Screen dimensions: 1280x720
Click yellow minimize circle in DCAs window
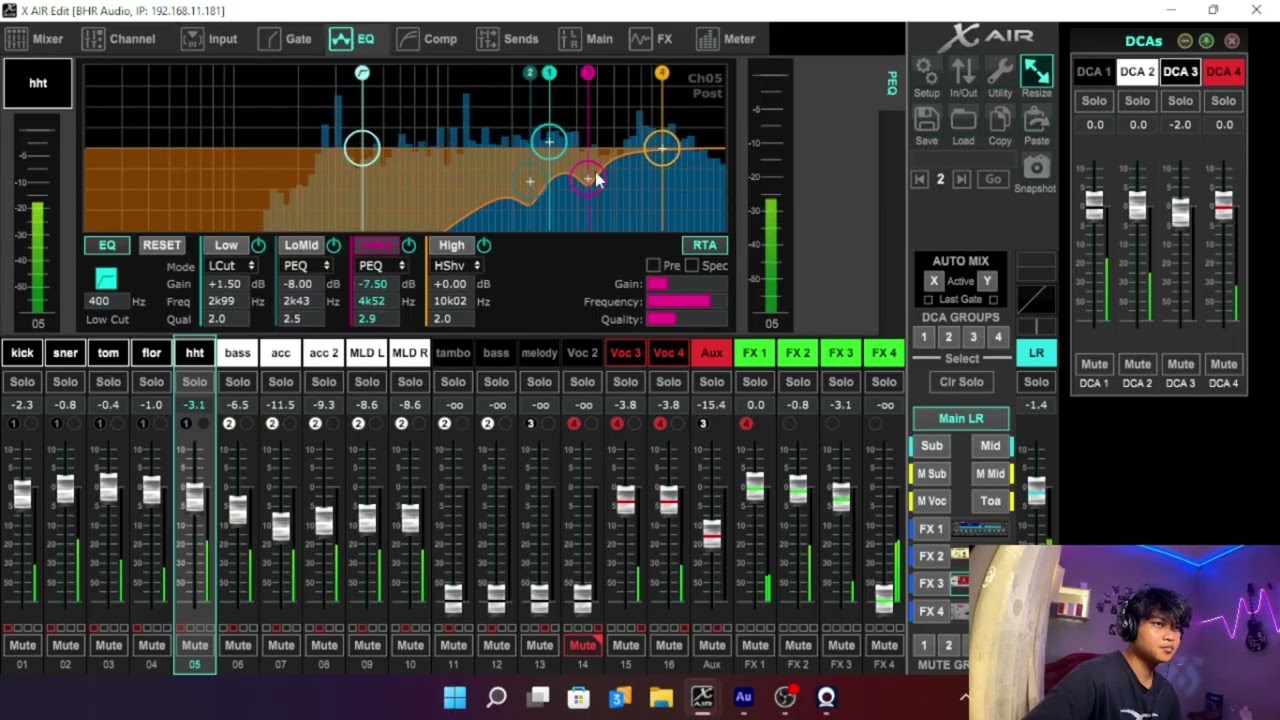click(1185, 41)
